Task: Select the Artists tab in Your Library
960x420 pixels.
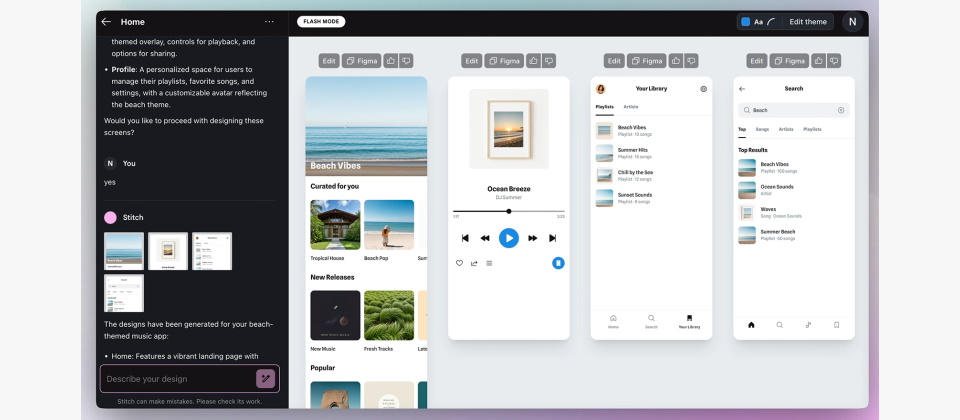Action: click(x=631, y=107)
